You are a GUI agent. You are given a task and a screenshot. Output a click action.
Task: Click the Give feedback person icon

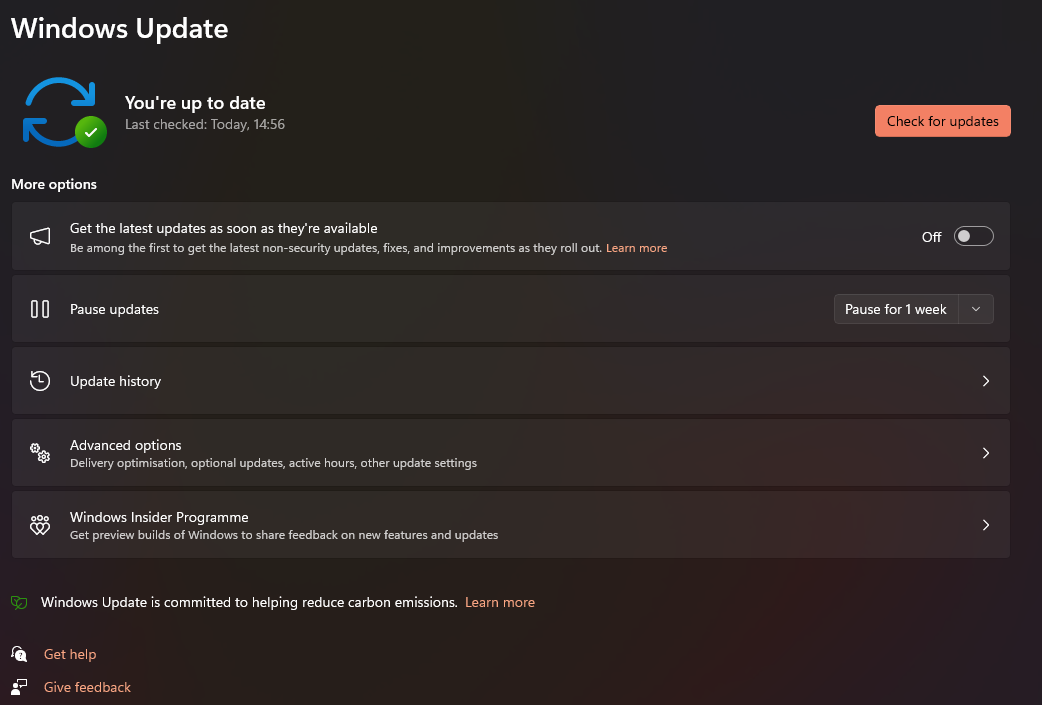point(19,687)
